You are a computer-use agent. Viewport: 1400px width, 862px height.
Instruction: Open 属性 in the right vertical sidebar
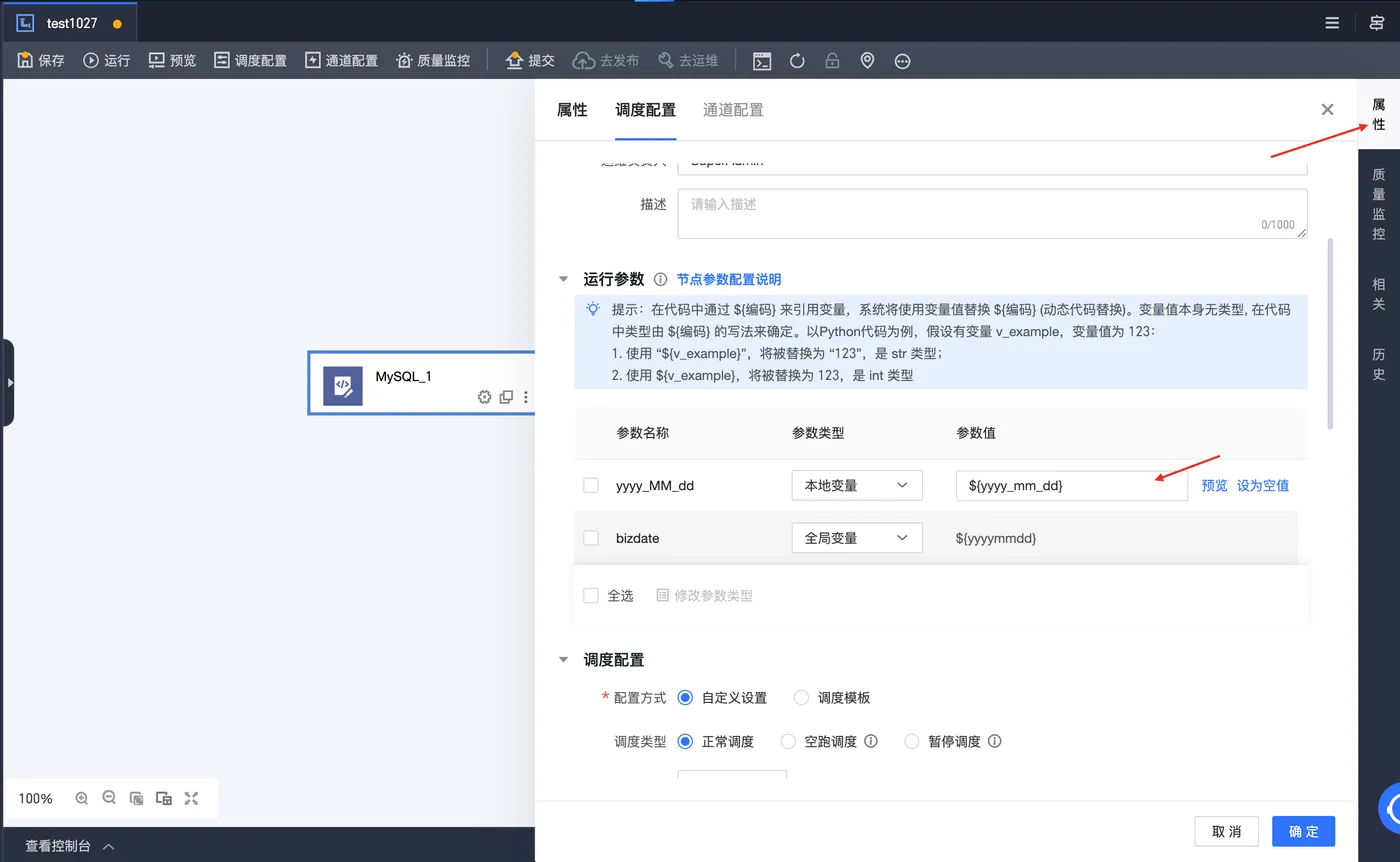click(1379, 114)
